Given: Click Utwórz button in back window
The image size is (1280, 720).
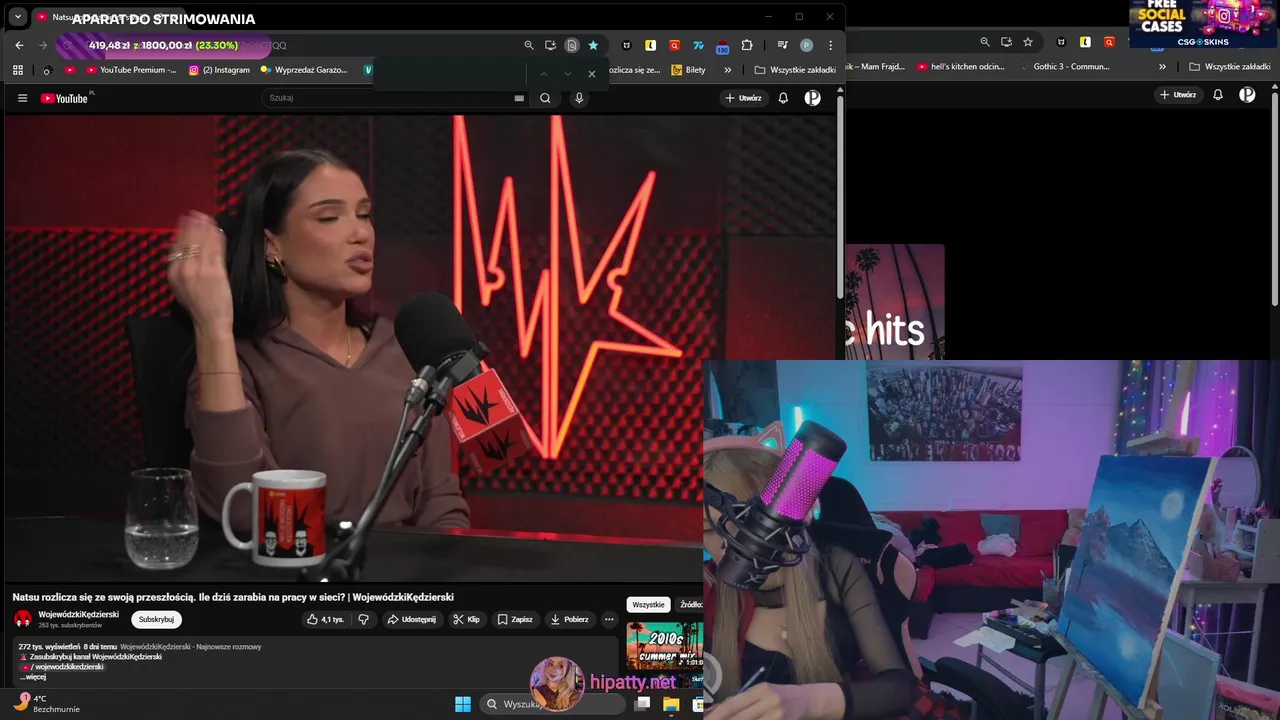Looking at the screenshot, I should 1178,95.
